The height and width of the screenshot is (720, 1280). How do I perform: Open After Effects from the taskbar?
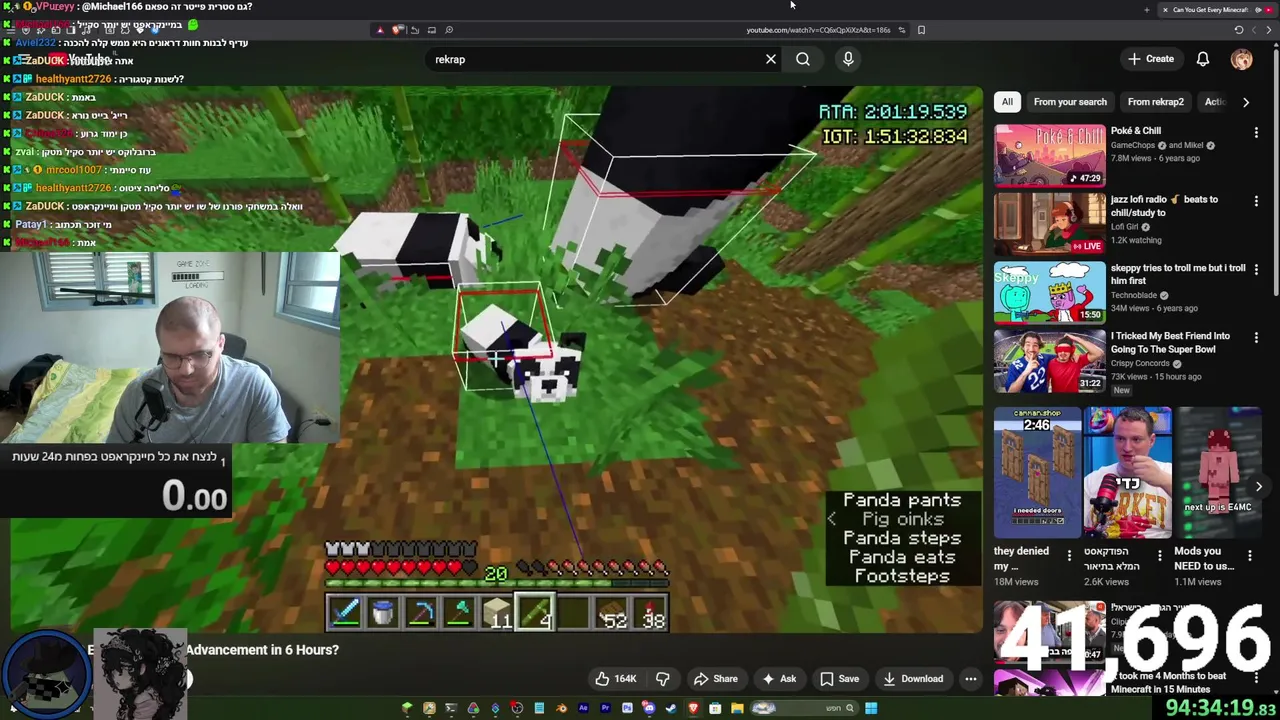pos(583,708)
